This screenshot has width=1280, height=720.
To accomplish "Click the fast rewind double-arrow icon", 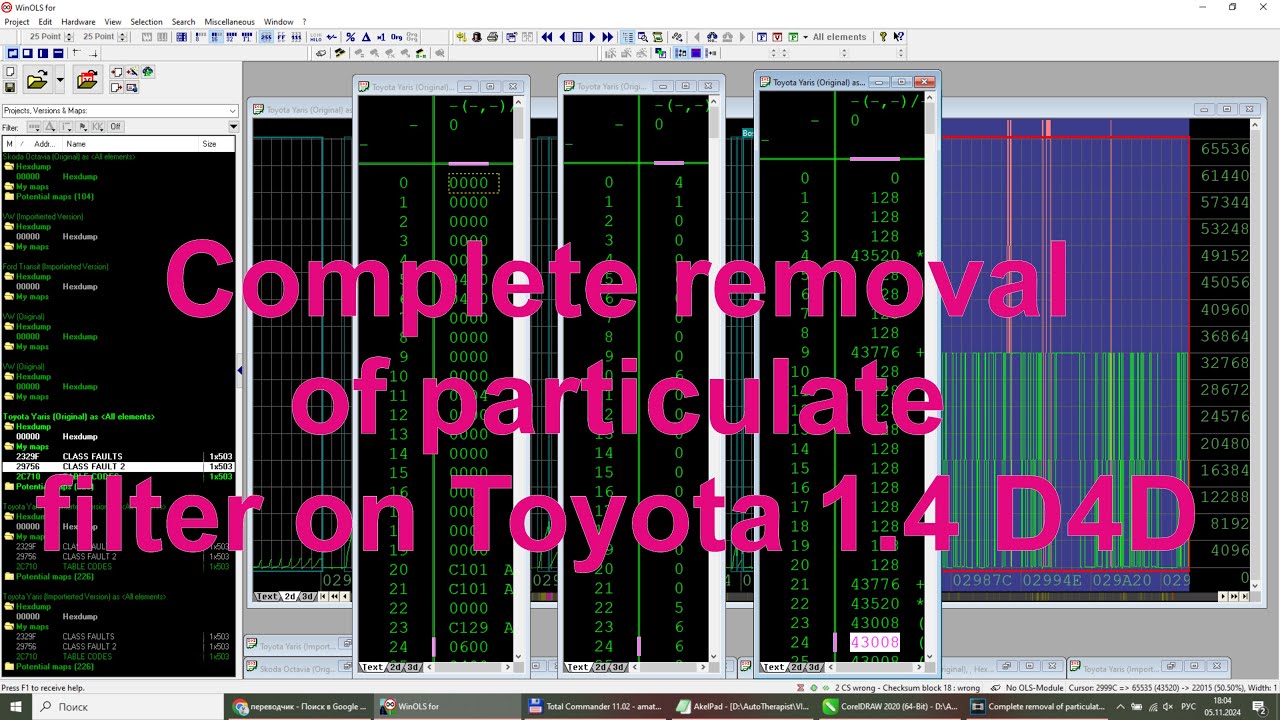I will (547, 37).
